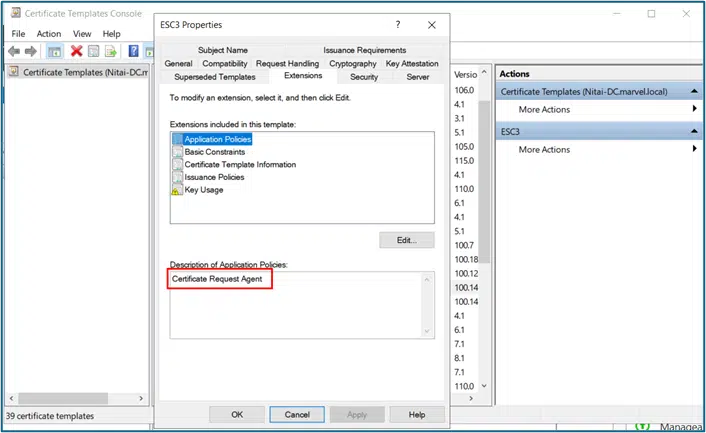Click the Back arrow toolbar icon

pos(15,51)
